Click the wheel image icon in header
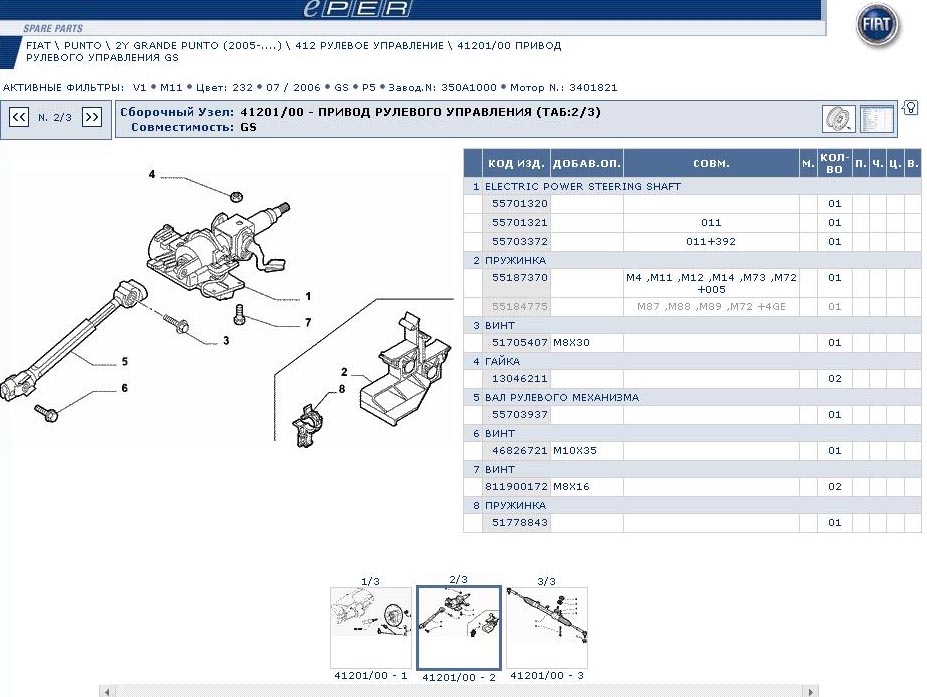 837,119
